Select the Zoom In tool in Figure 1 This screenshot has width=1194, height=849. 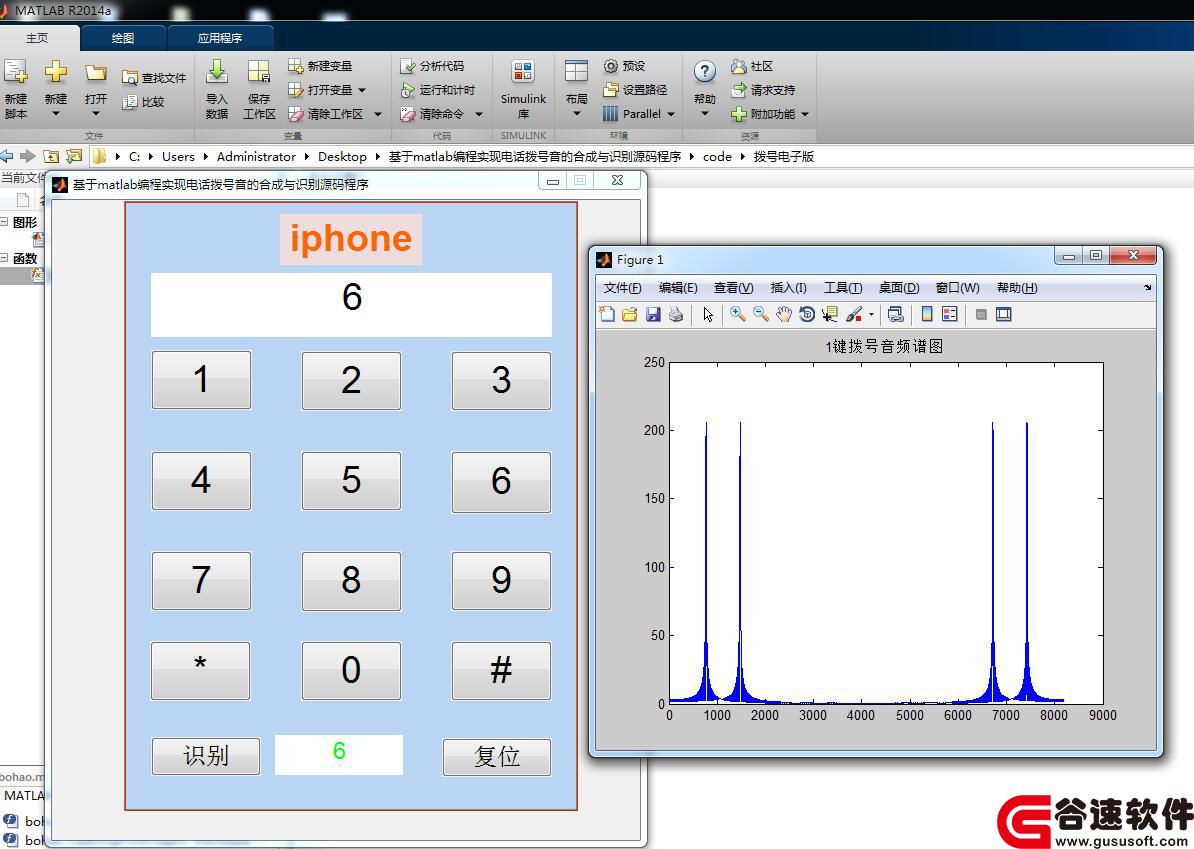point(737,314)
